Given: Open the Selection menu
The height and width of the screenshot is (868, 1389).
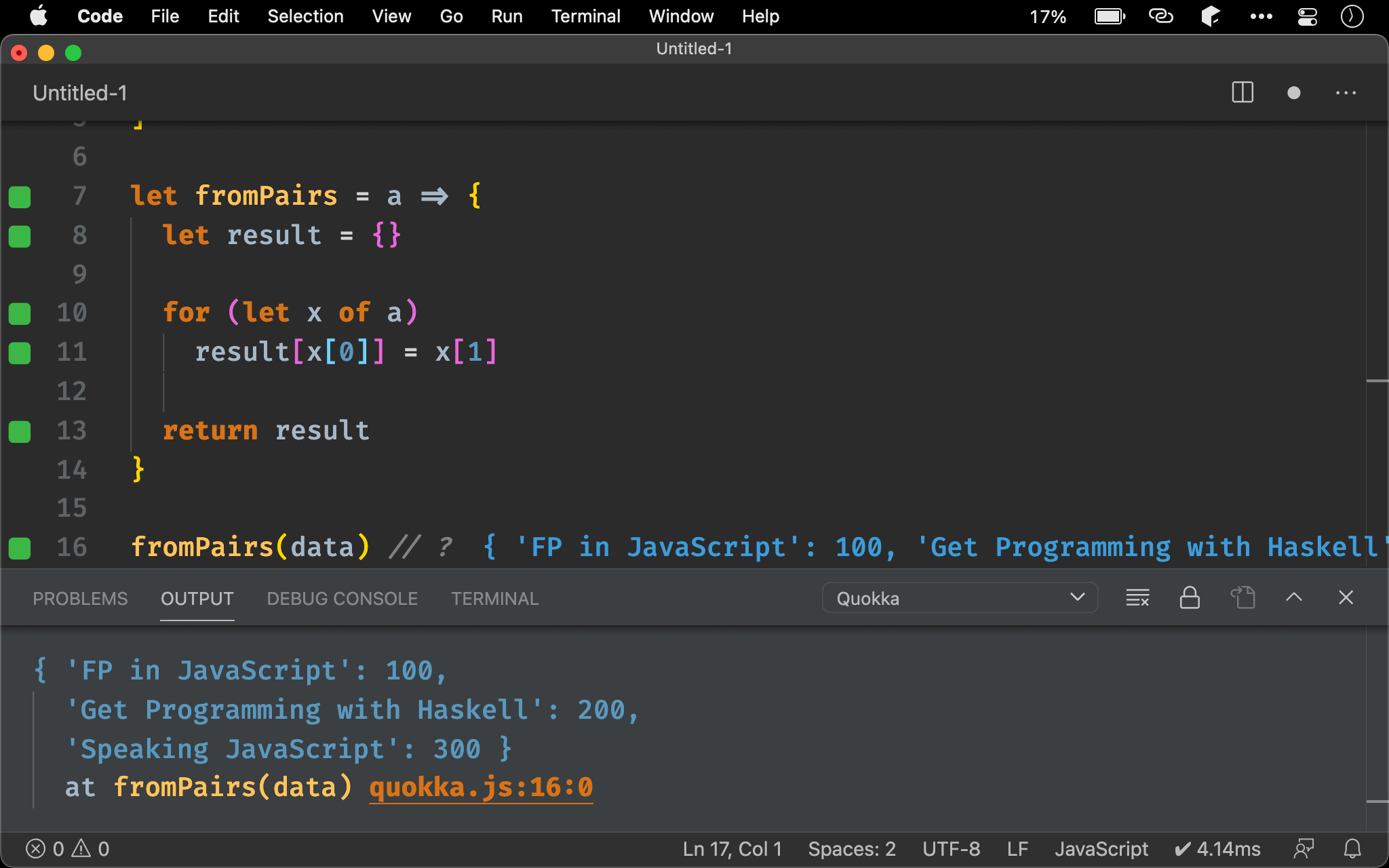Looking at the screenshot, I should pyautogui.click(x=305, y=16).
